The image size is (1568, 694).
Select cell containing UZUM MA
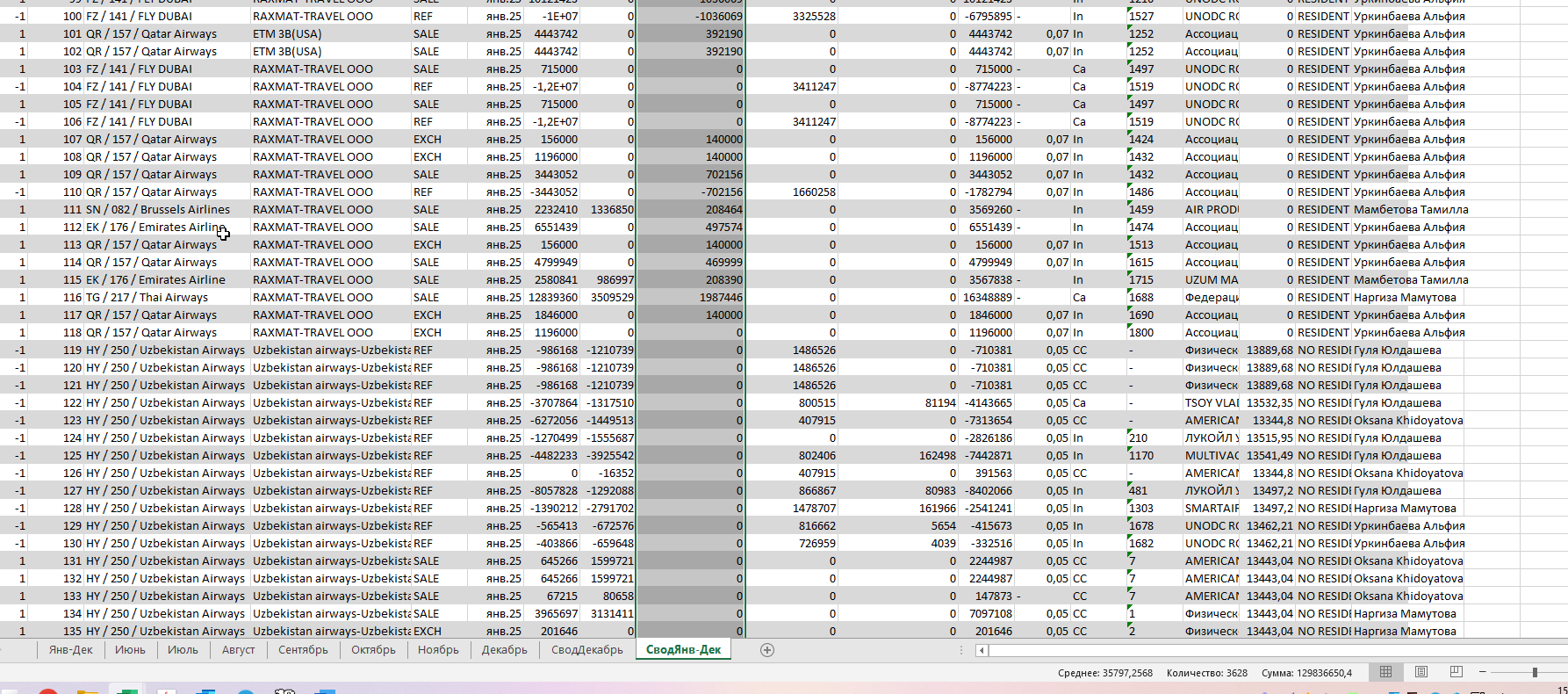tap(1212, 279)
